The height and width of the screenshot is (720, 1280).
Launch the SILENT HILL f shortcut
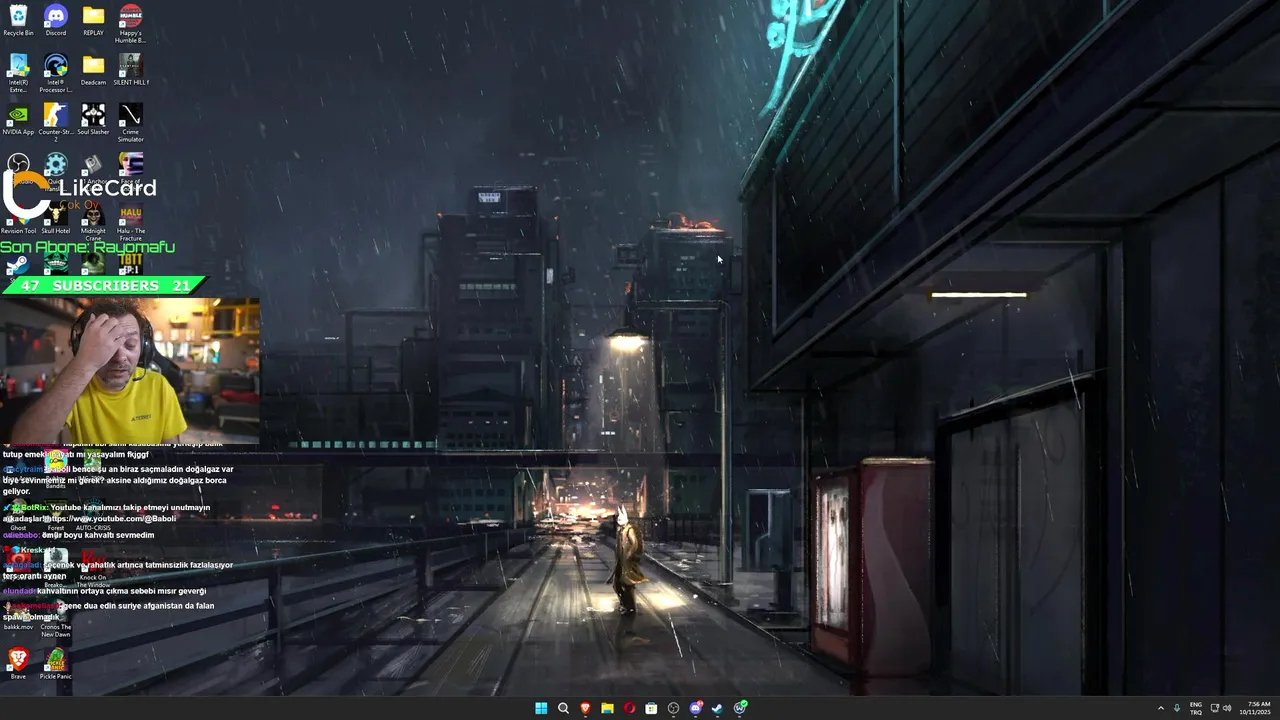tap(130, 70)
